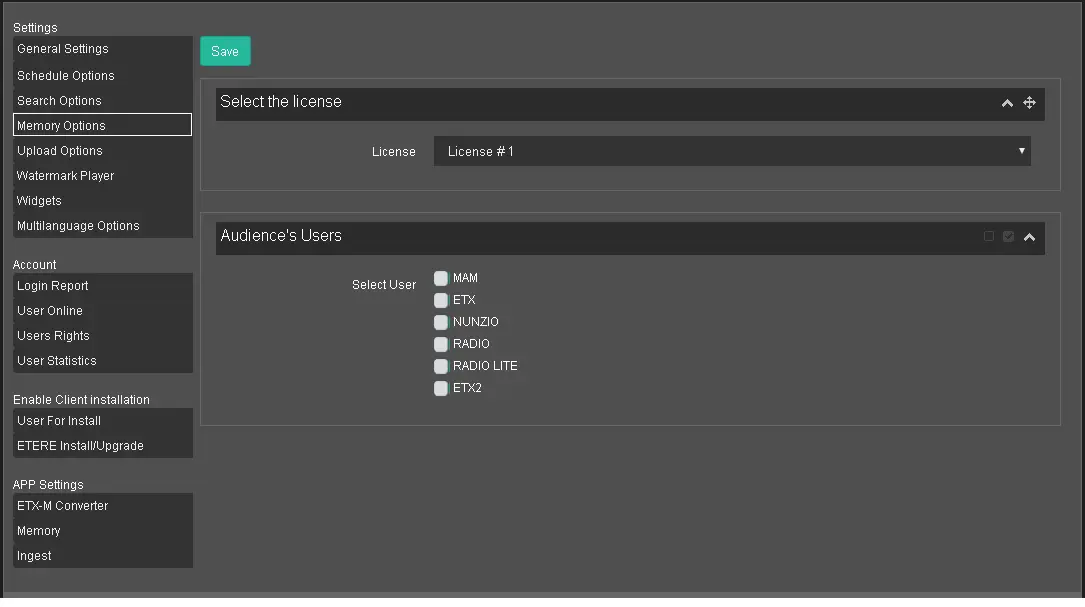This screenshot has height=607, width=1085.
Task: Toggle the RADIO LITE user checkbox
Action: [441, 366]
